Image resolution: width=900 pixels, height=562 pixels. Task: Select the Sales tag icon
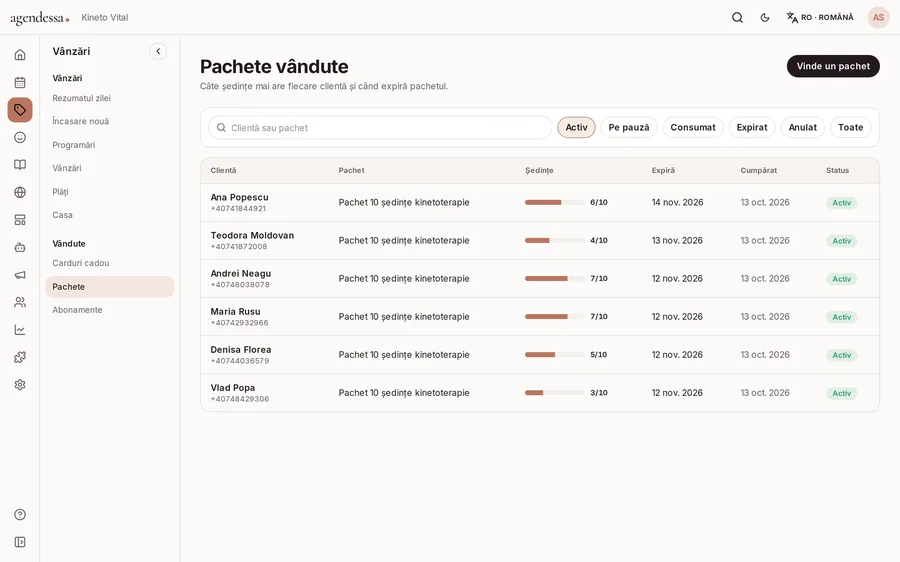20,110
